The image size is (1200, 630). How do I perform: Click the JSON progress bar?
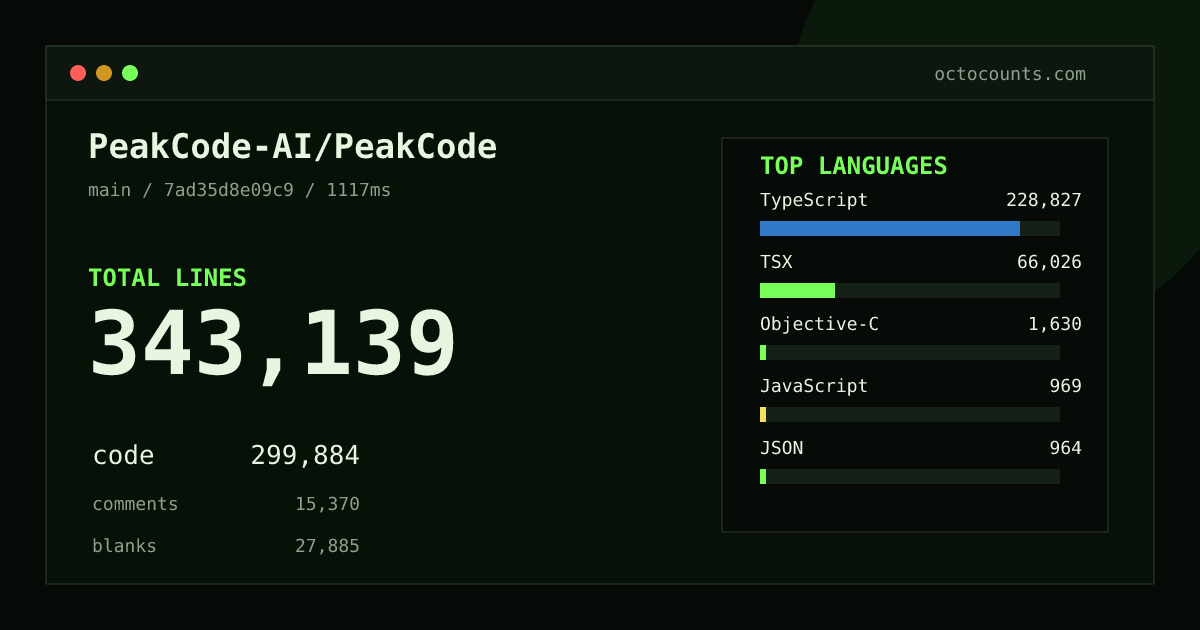(910, 476)
